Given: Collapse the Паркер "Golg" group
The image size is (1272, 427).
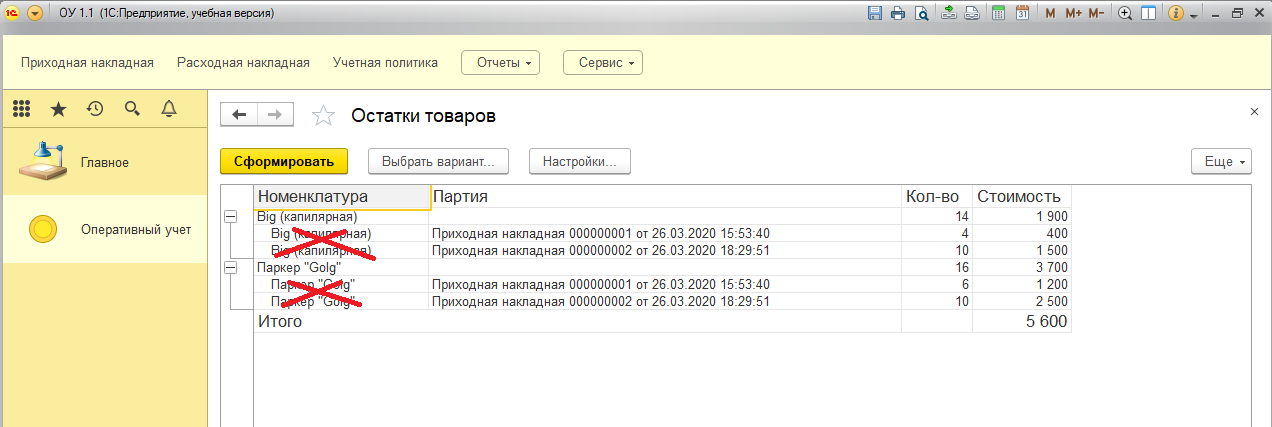Looking at the screenshot, I should [x=231, y=267].
